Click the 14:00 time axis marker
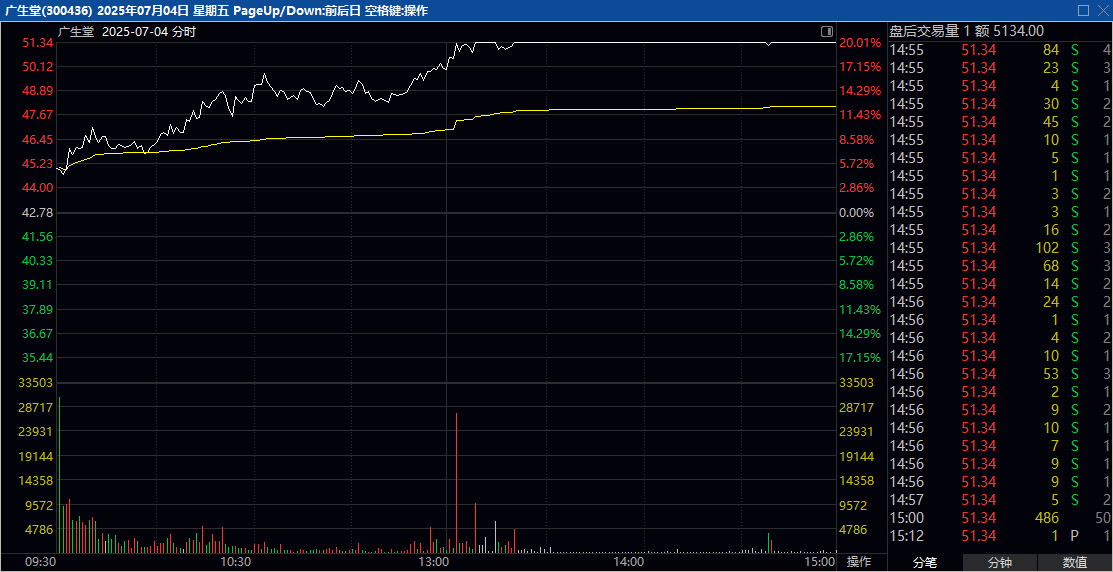1113x572 pixels. pyautogui.click(x=628, y=562)
